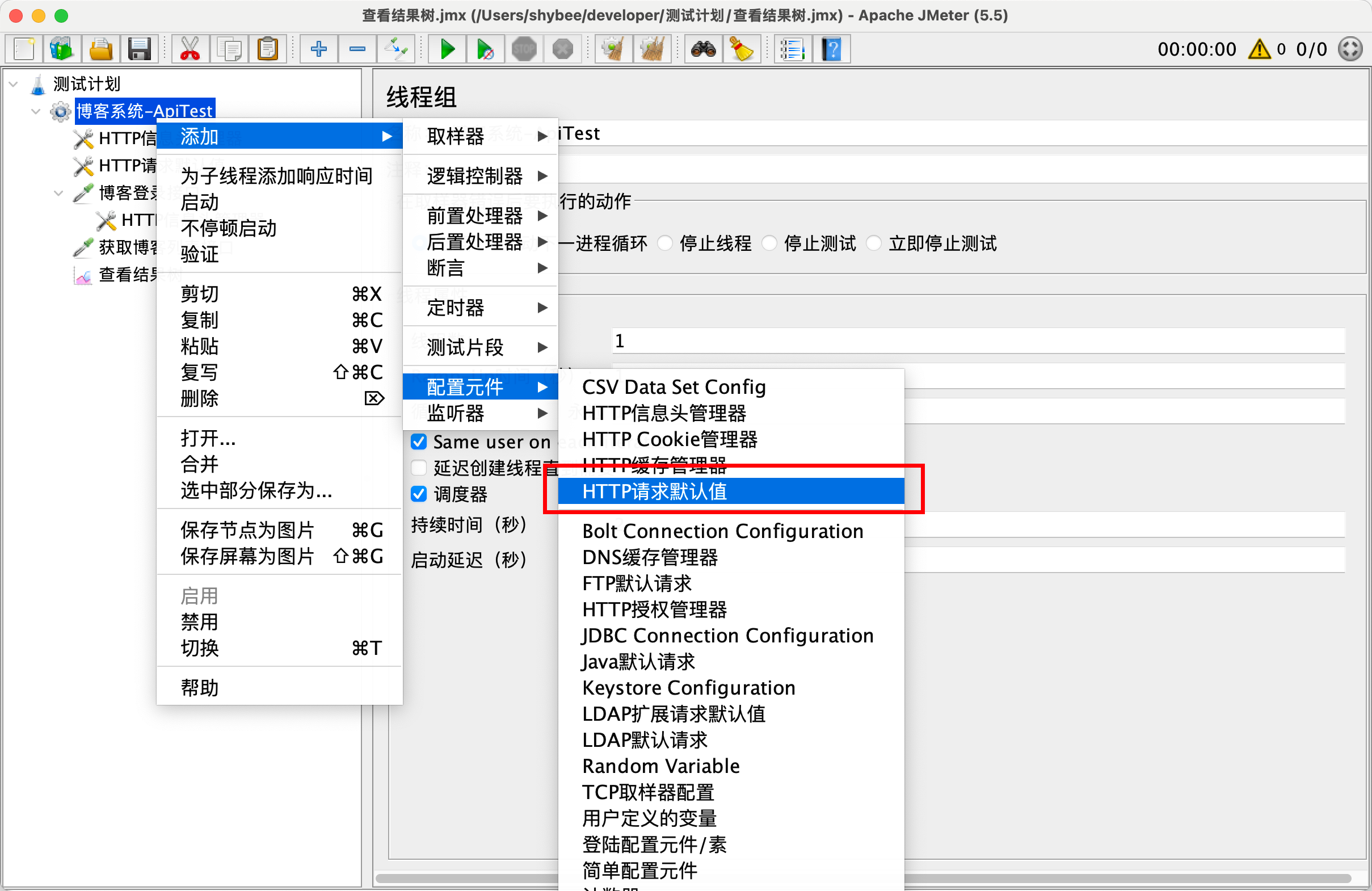Expand the 断言 submenu
The width and height of the screenshot is (1372, 891).
tap(480, 268)
